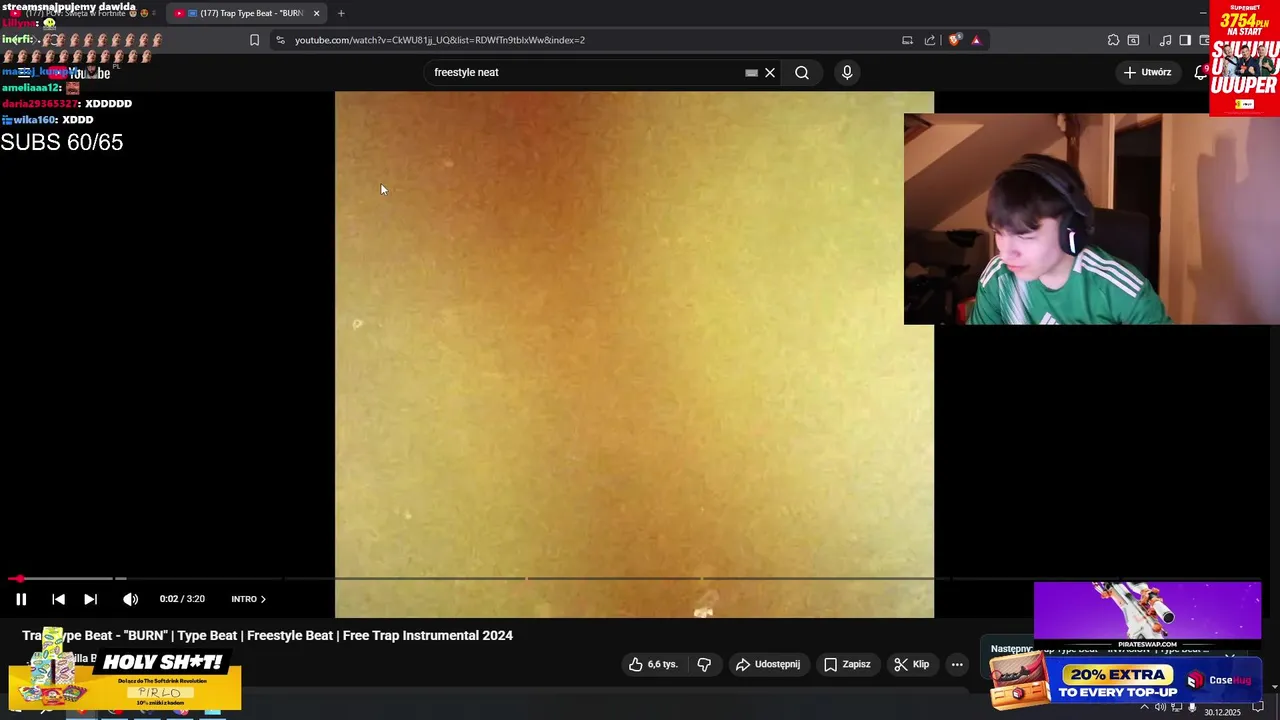The image size is (1280, 720).
Task: Open more actions three-dot menu
Action: [x=957, y=664]
